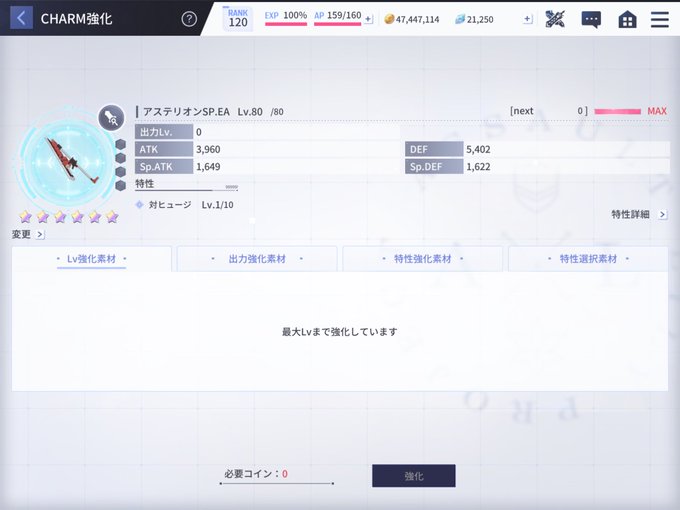
Task: Switch to the 出力強化素材 tab
Action: point(257,259)
